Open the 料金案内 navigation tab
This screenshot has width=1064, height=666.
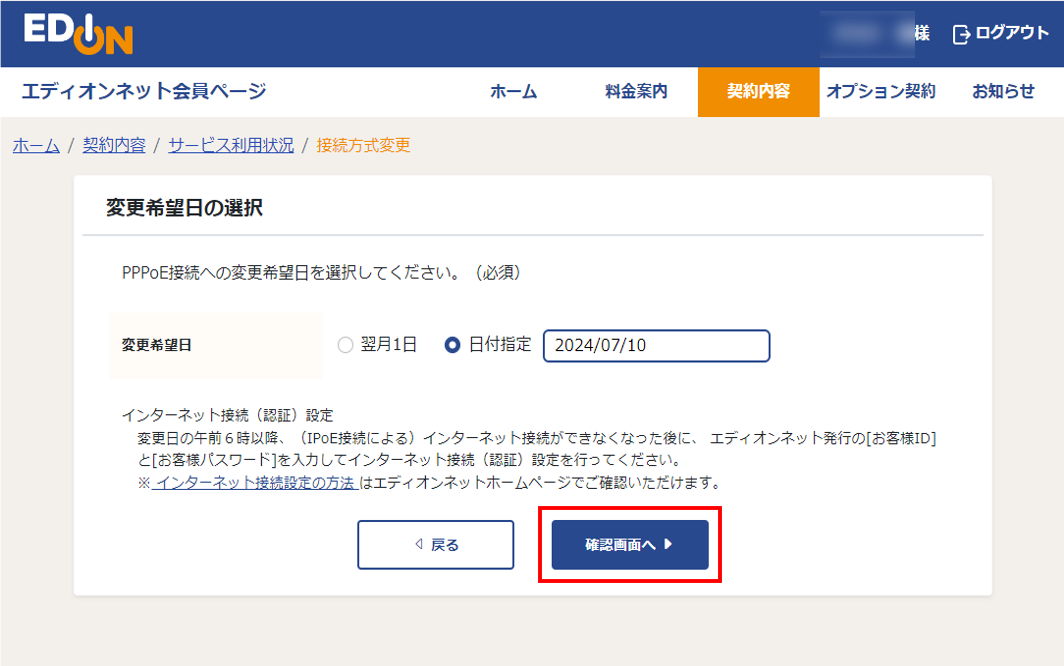pos(636,90)
